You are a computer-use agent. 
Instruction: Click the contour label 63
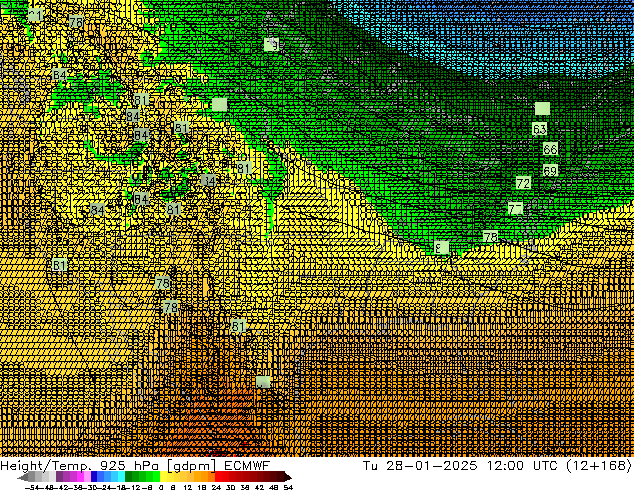[539, 129]
